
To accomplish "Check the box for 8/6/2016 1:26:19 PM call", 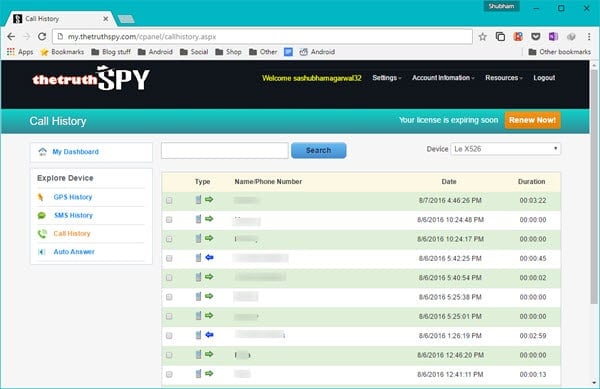I will (x=169, y=336).
